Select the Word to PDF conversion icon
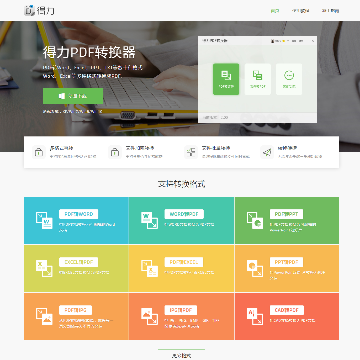This screenshot has width=360, height=360. point(149,220)
